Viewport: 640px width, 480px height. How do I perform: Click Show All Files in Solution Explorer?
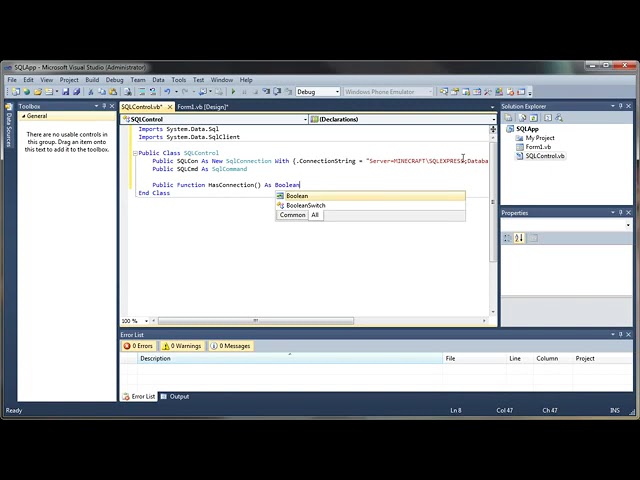click(x=522, y=118)
